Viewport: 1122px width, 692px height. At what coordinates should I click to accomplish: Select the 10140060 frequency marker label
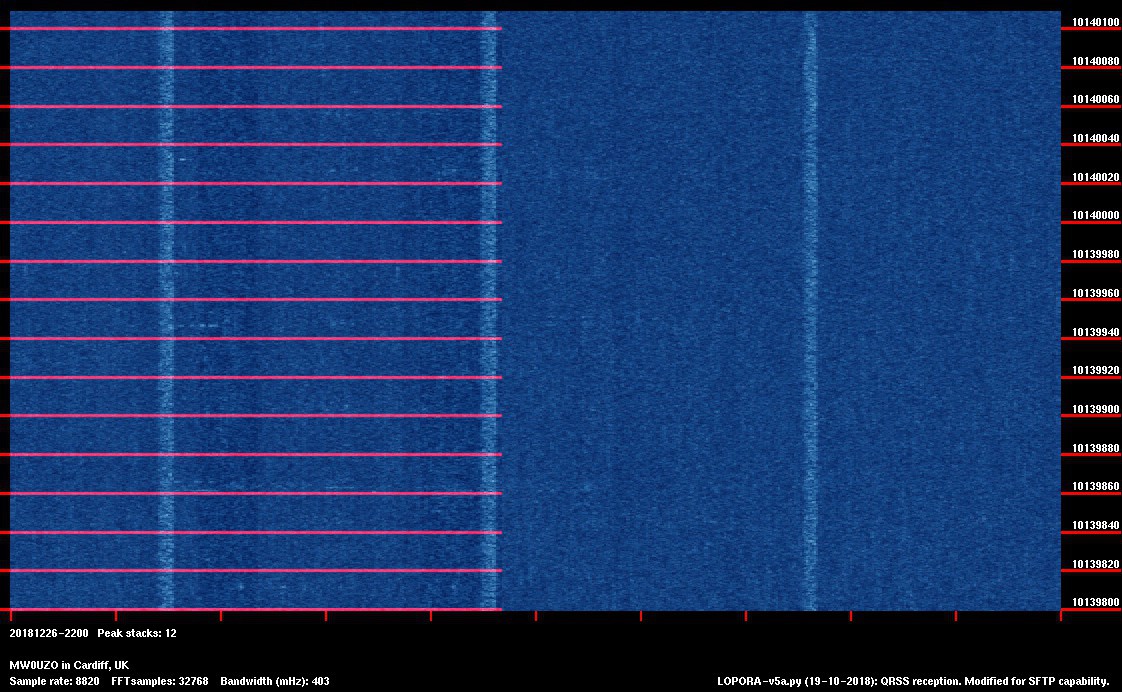[x=1095, y=100]
